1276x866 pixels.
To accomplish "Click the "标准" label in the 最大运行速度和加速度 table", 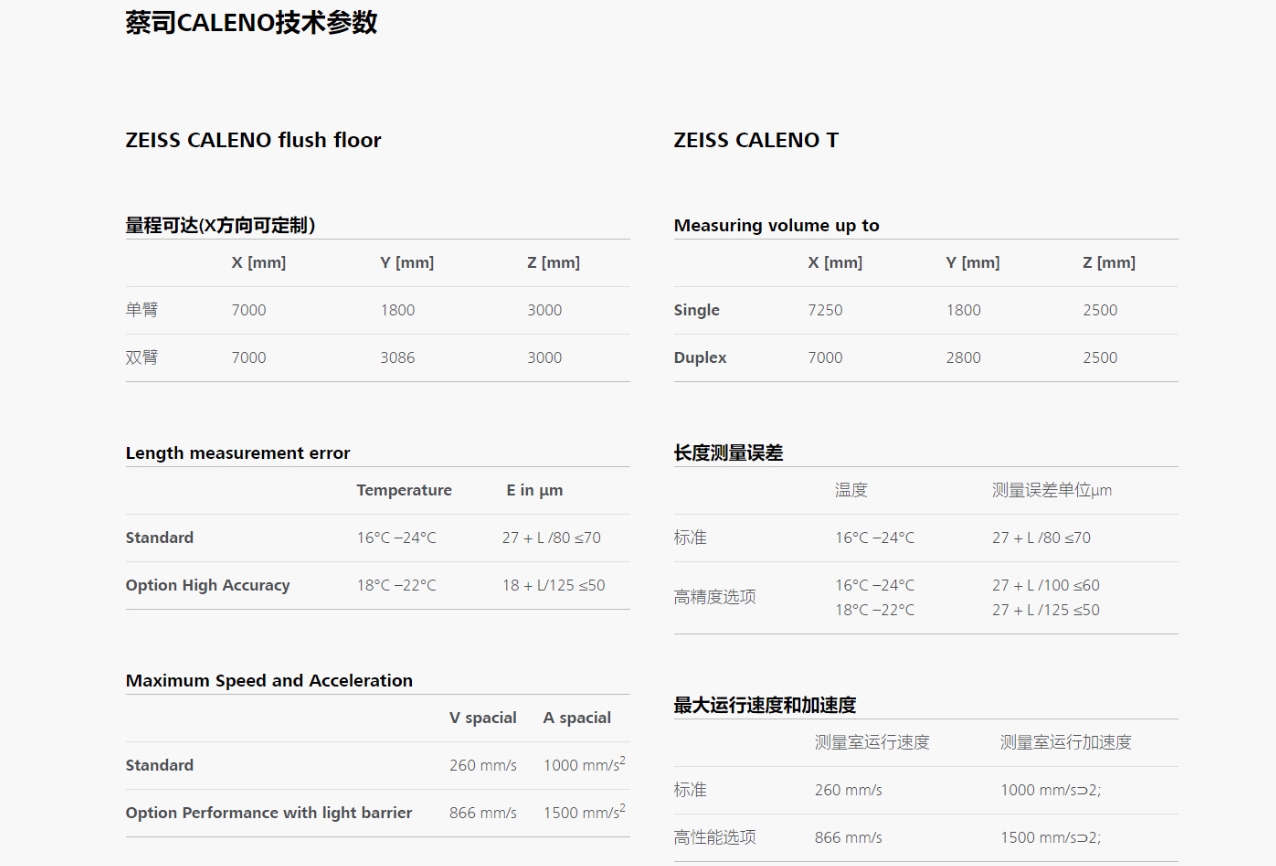I will point(690,790).
